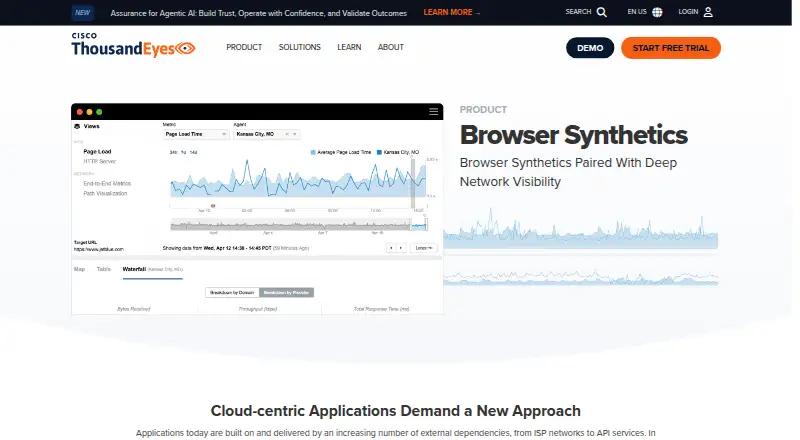
Task: Click the LOGIN text link
Action: [688, 12]
